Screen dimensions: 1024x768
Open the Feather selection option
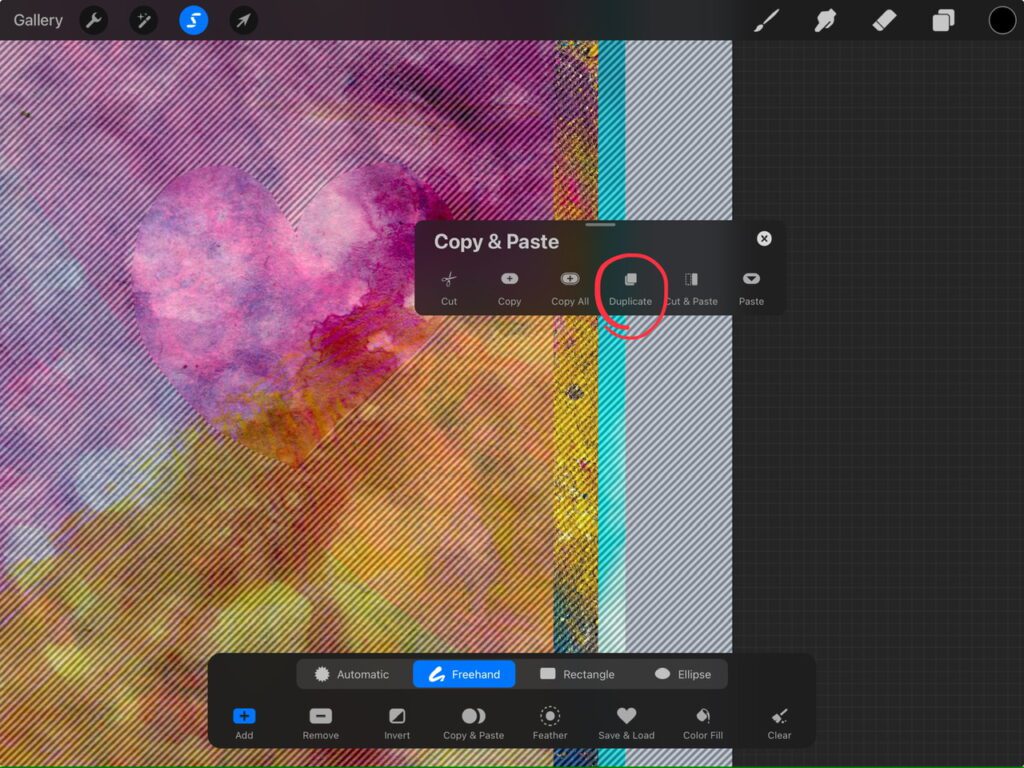point(549,723)
